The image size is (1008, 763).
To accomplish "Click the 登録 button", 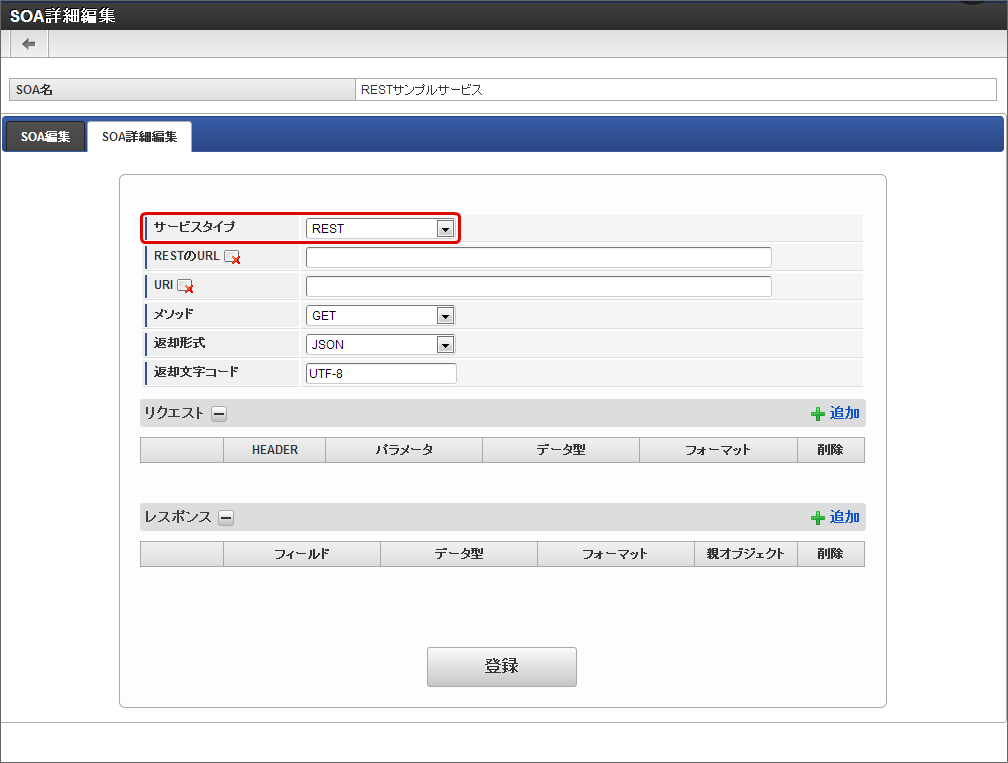I will coord(501,667).
